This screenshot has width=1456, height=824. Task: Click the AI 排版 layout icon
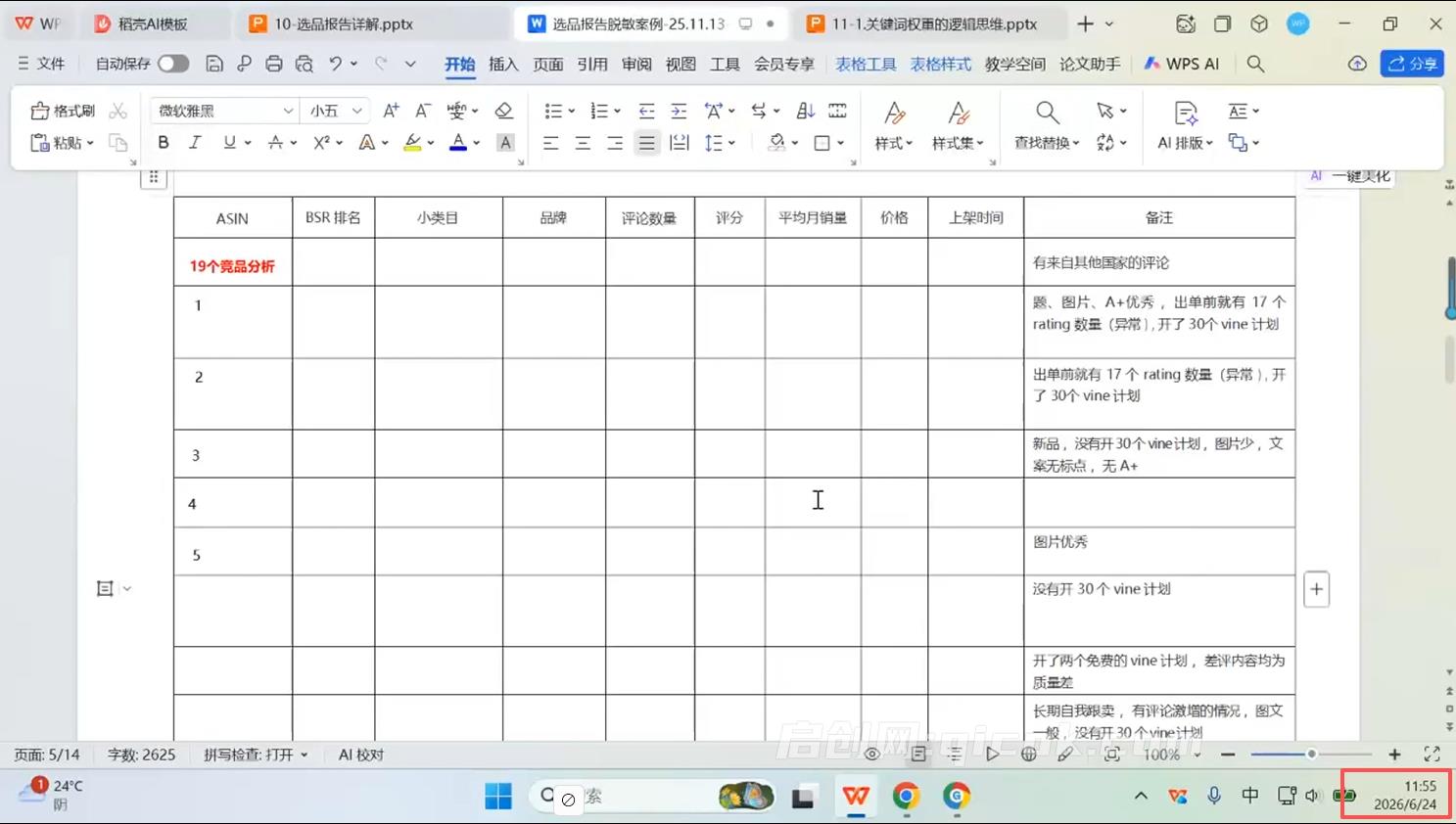[x=1186, y=113]
